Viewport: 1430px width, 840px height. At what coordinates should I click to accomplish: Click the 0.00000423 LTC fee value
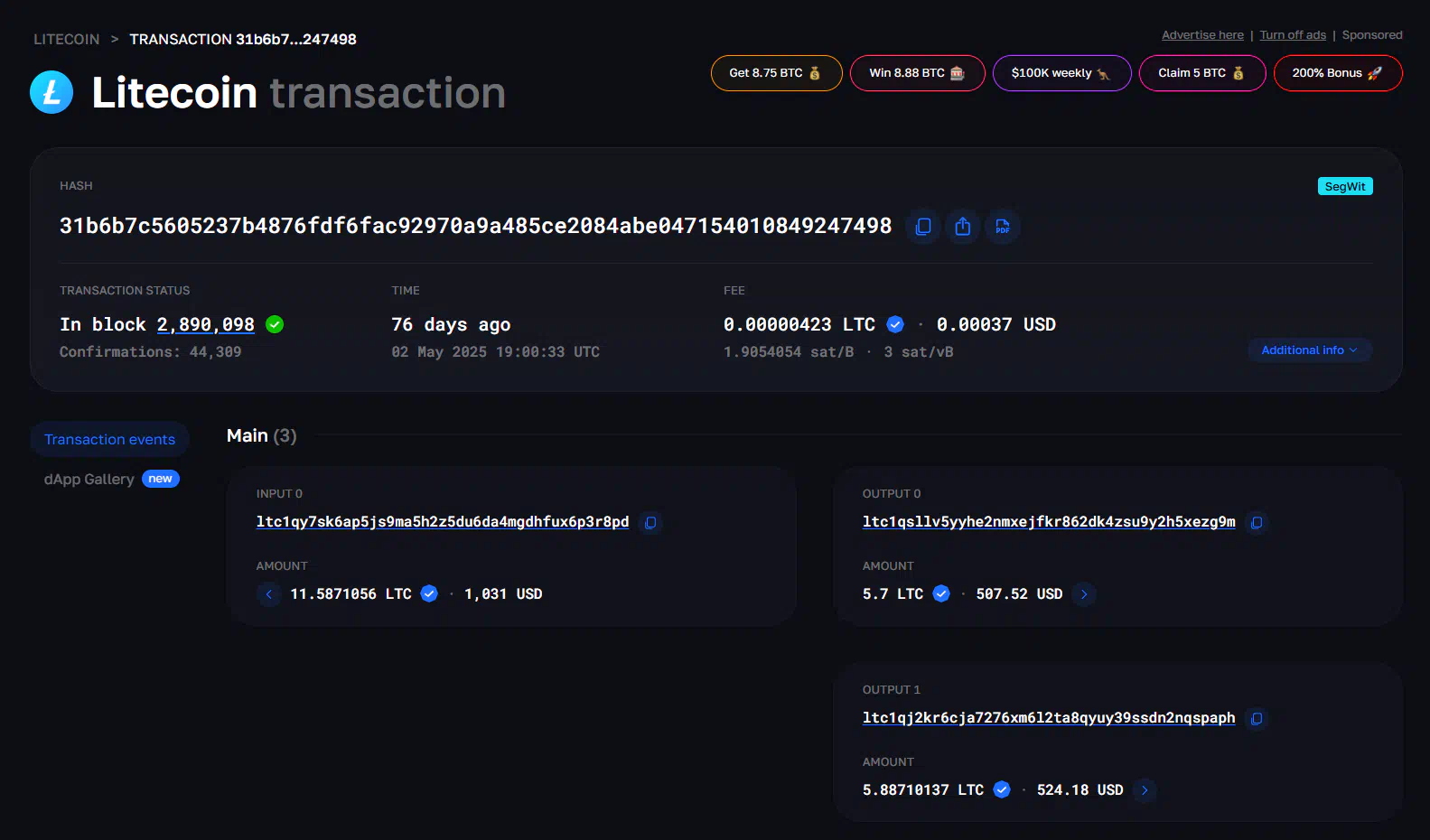(799, 324)
